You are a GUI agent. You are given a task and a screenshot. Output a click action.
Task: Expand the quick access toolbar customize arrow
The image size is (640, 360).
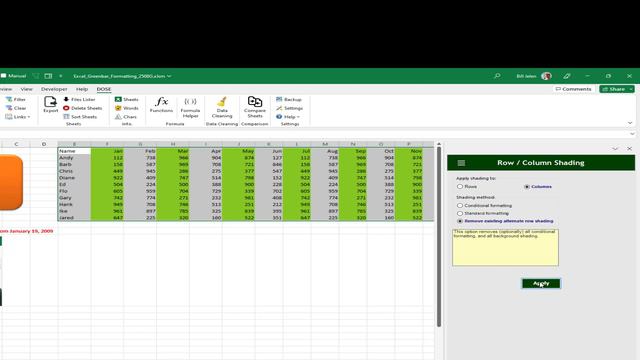(x=60, y=76)
